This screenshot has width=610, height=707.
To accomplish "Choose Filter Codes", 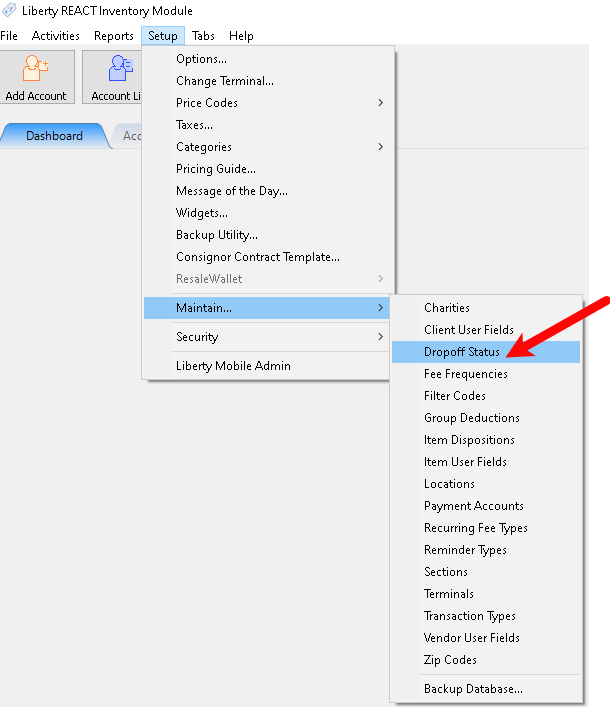I will click(486, 396).
